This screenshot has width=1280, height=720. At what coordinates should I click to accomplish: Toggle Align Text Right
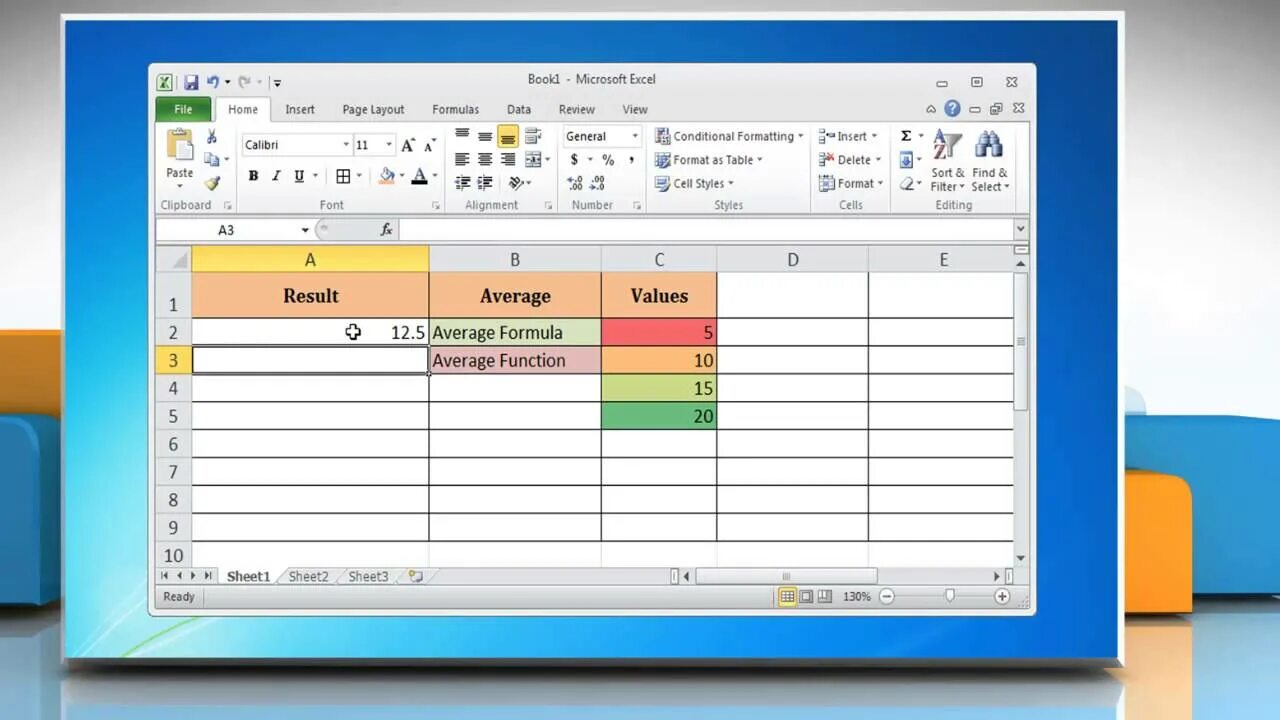tap(508, 160)
